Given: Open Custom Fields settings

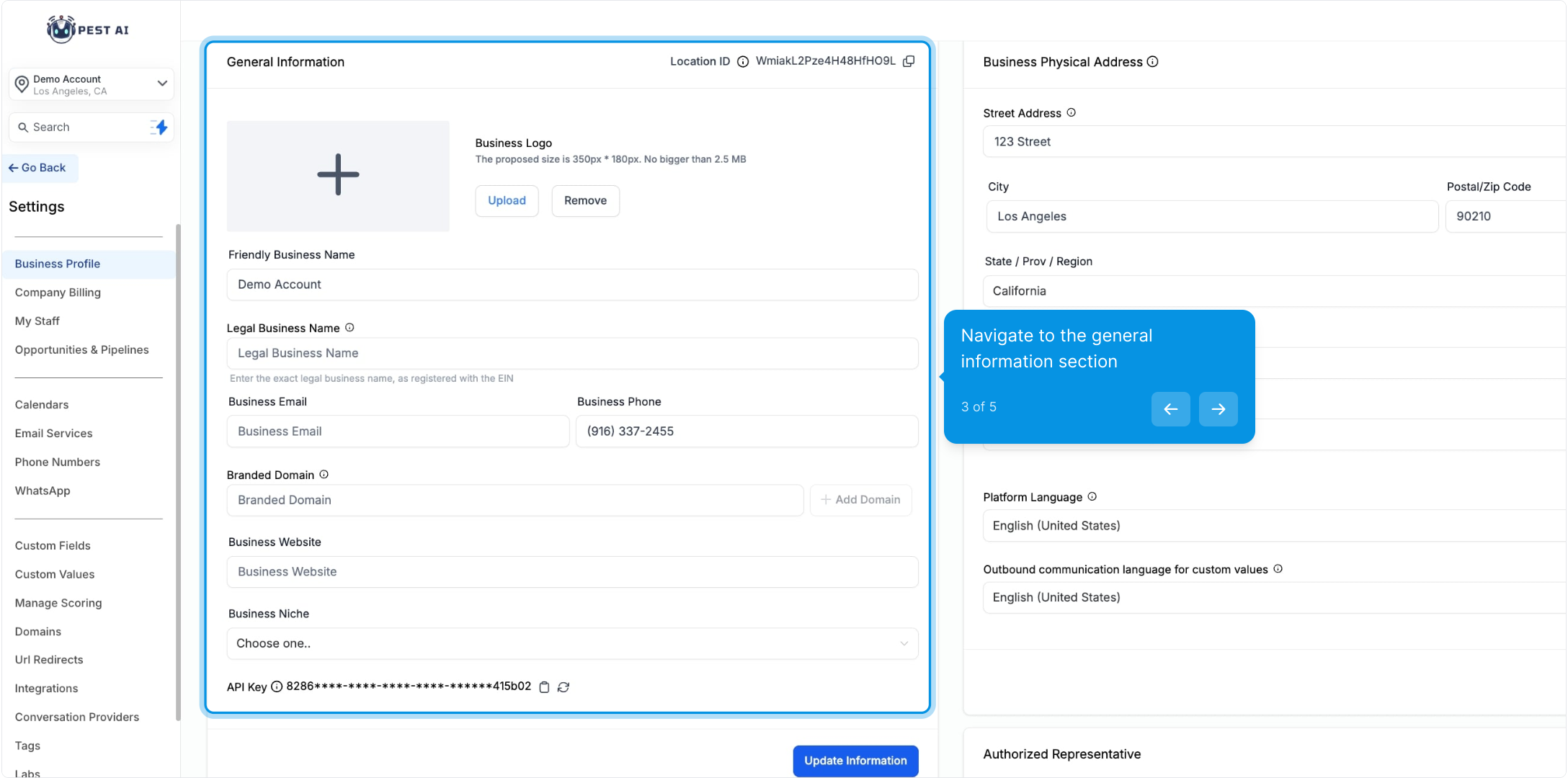Looking at the screenshot, I should click(53, 546).
